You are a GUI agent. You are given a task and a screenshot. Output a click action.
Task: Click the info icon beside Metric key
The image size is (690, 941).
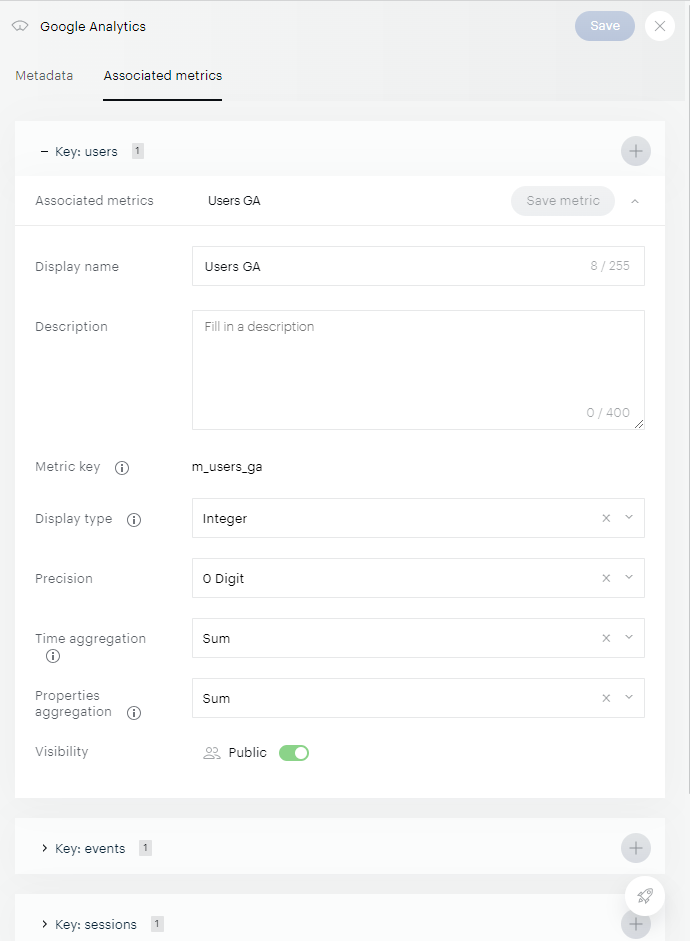point(122,467)
